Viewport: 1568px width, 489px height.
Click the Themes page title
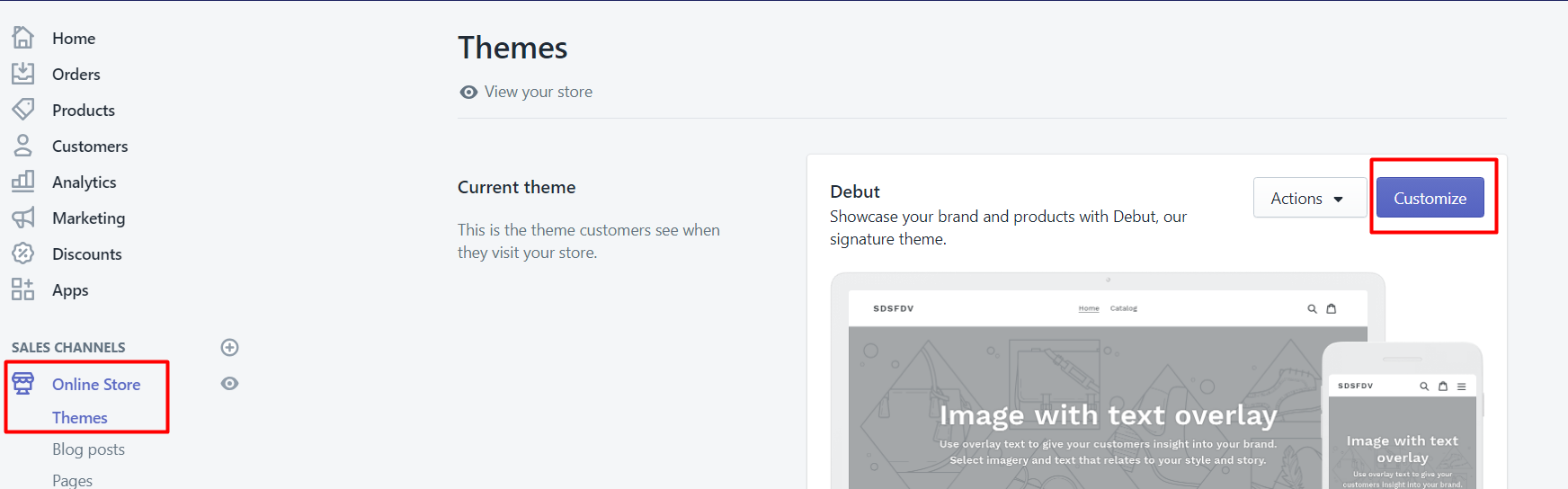[x=512, y=48]
